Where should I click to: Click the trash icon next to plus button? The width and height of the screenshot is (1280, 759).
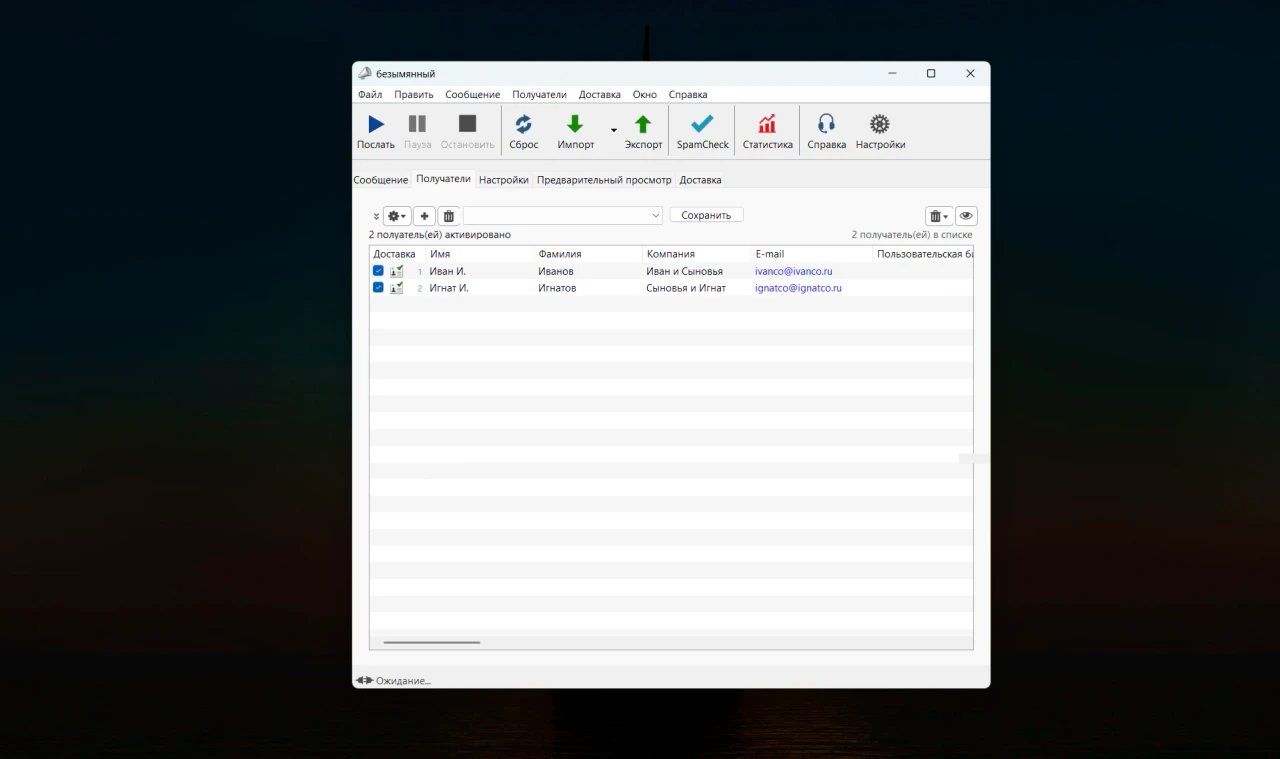click(449, 216)
